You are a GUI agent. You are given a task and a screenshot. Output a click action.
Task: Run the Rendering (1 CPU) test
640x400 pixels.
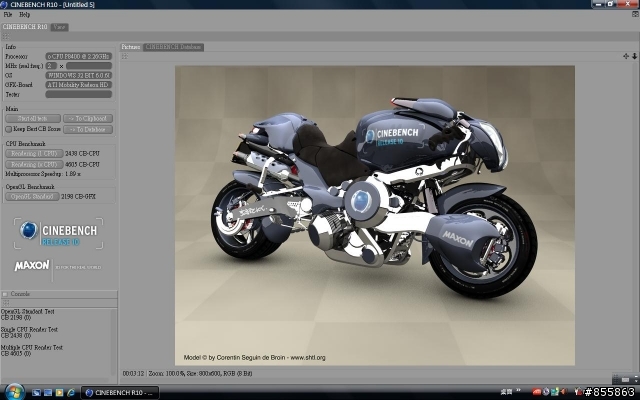[34, 153]
